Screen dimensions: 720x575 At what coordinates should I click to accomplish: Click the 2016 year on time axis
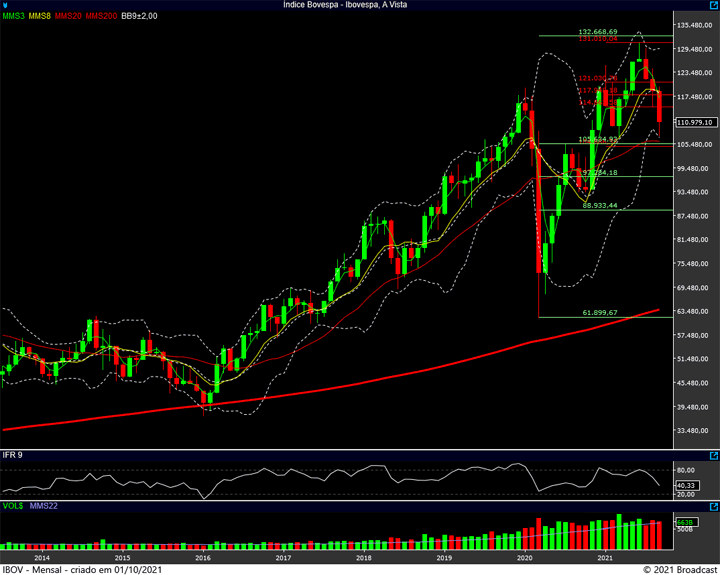click(x=203, y=556)
